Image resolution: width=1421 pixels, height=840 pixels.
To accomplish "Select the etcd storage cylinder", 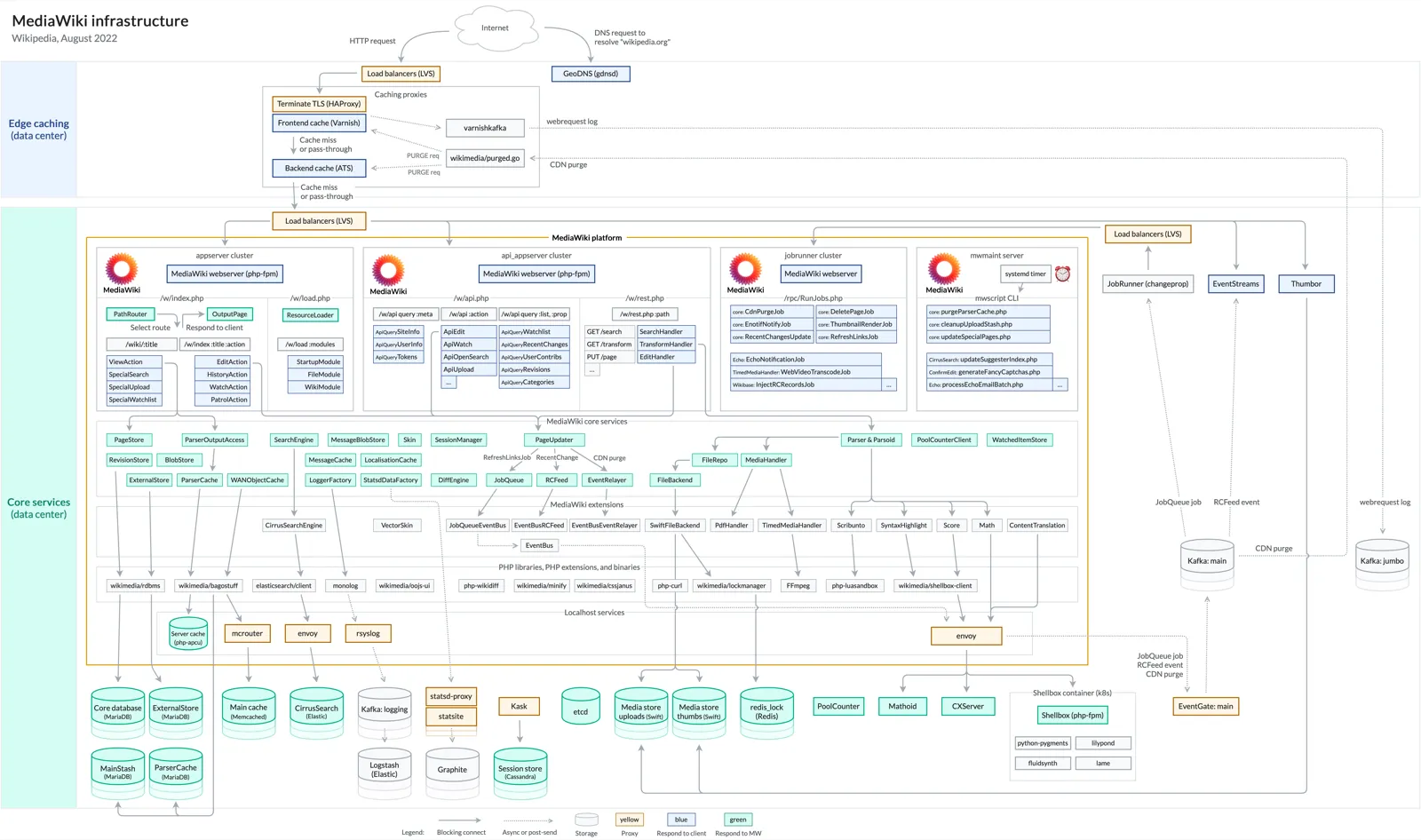I will [x=580, y=707].
